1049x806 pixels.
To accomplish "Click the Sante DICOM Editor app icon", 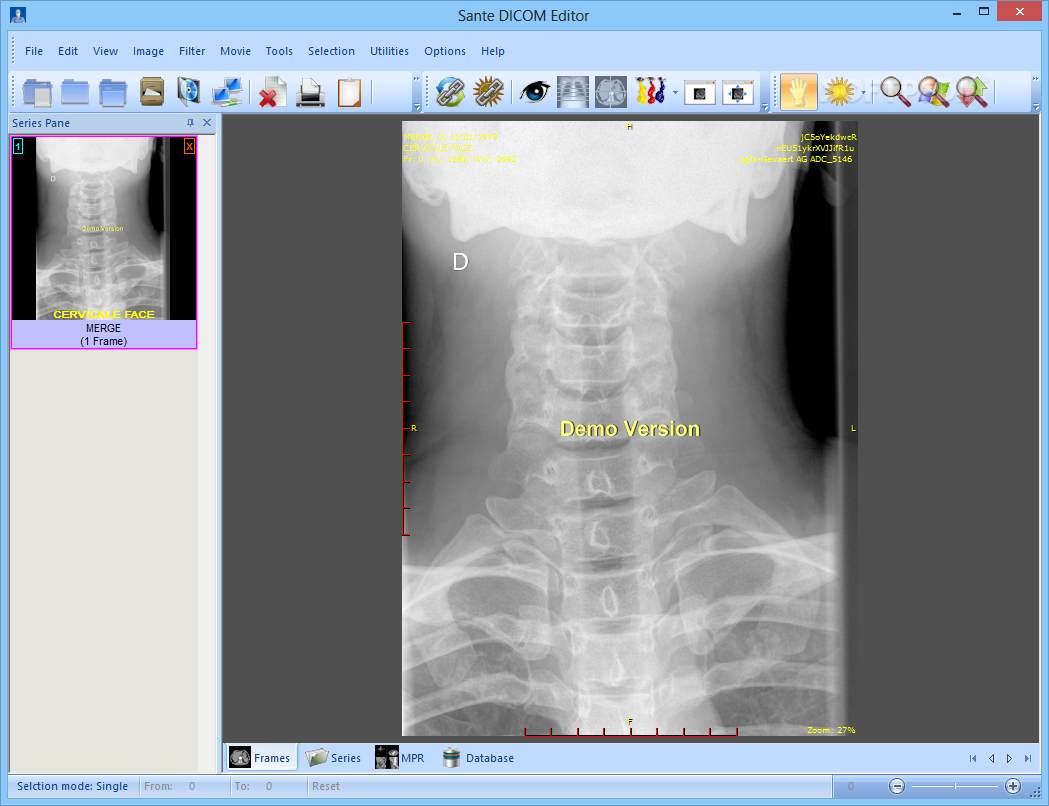I will tap(18, 15).
